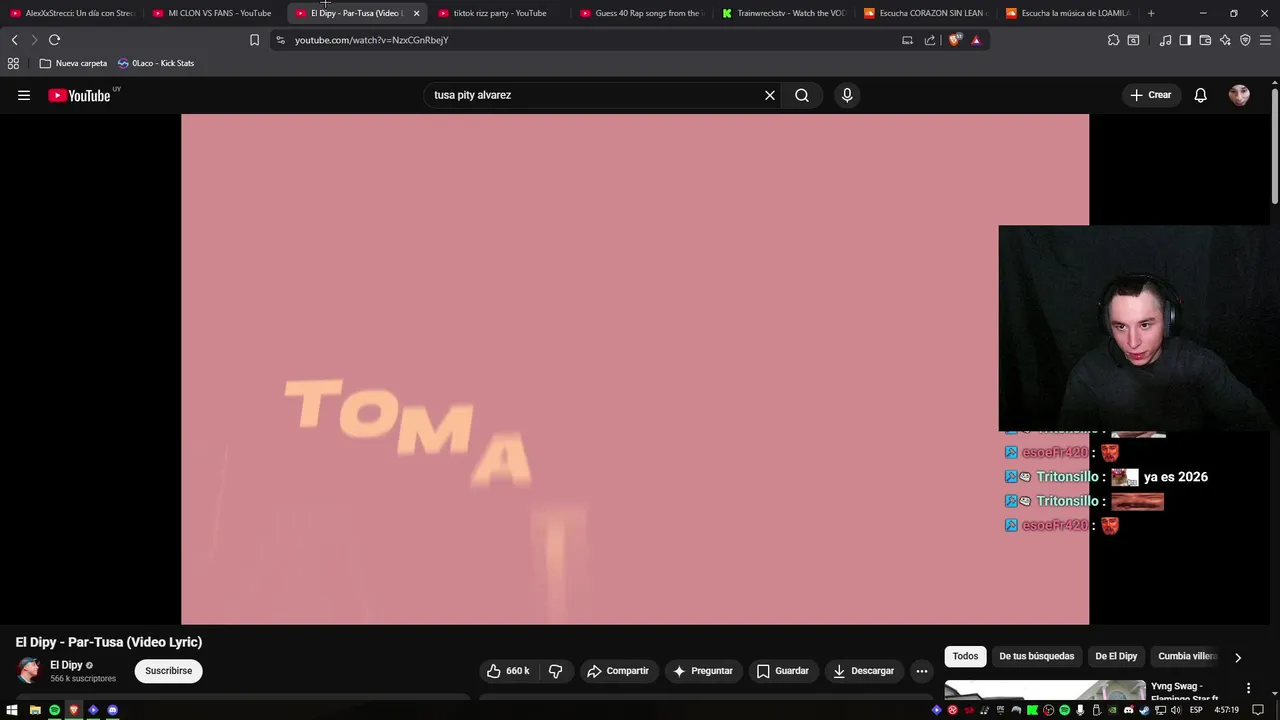Screen dimensions: 1280x720
Task: Switch to the MI CLON VS FANS tab
Action: [212, 13]
